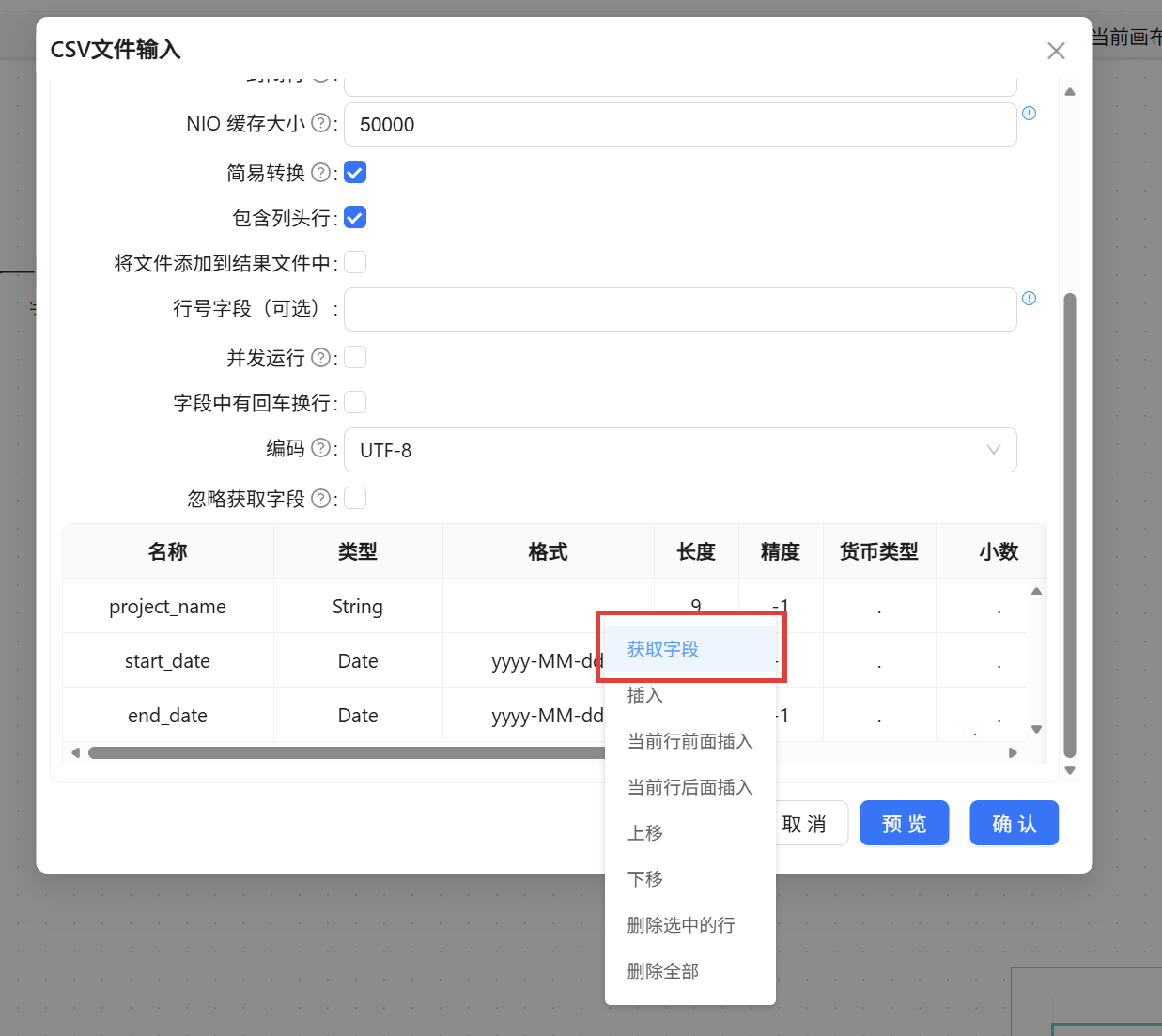The width and height of the screenshot is (1162, 1036).
Task: Click the 取消 button
Action: pyautogui.click(x=807, y=824)
